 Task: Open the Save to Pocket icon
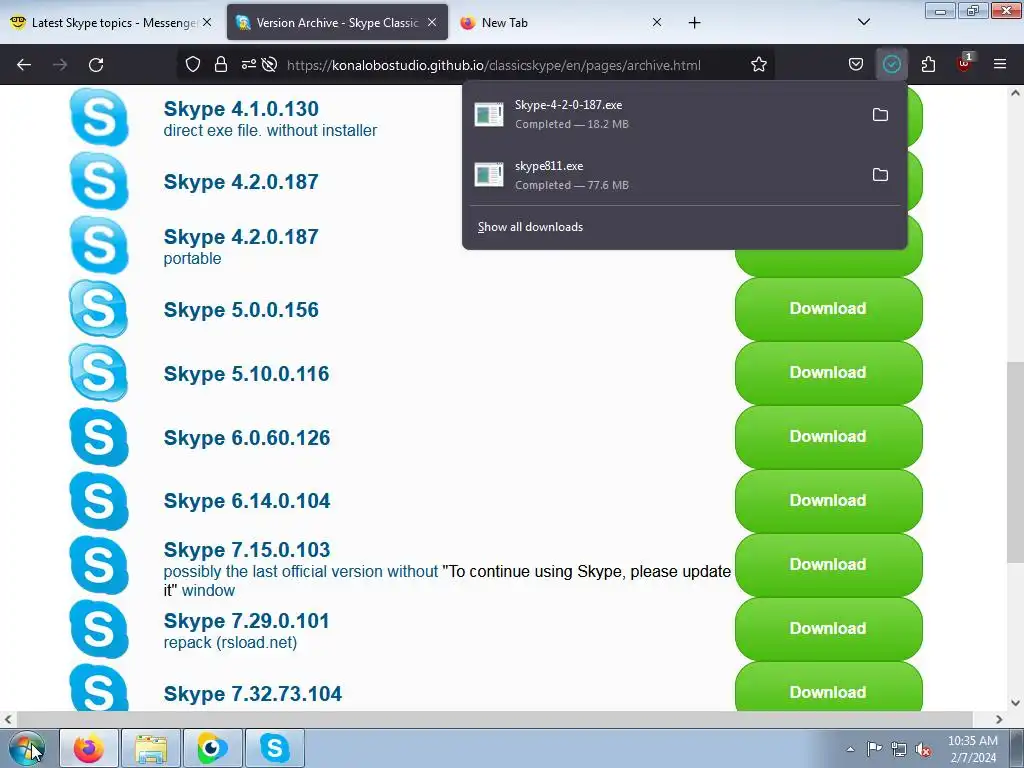point(856,65)
